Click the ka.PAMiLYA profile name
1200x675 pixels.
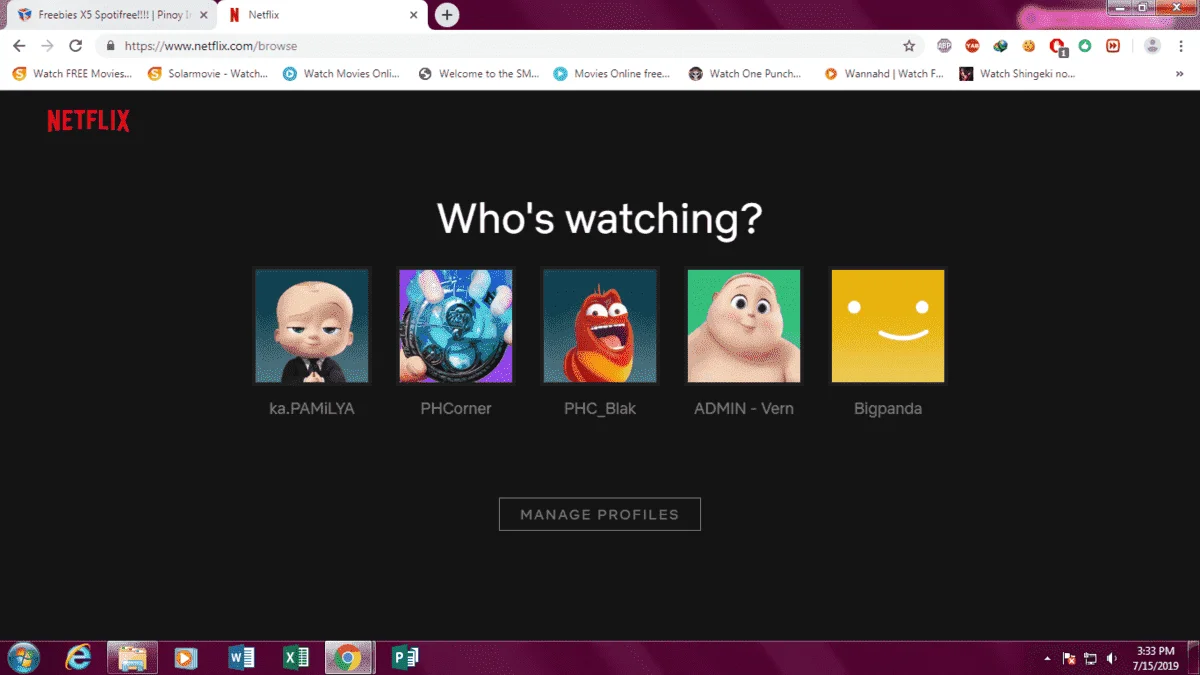[312, 409]
